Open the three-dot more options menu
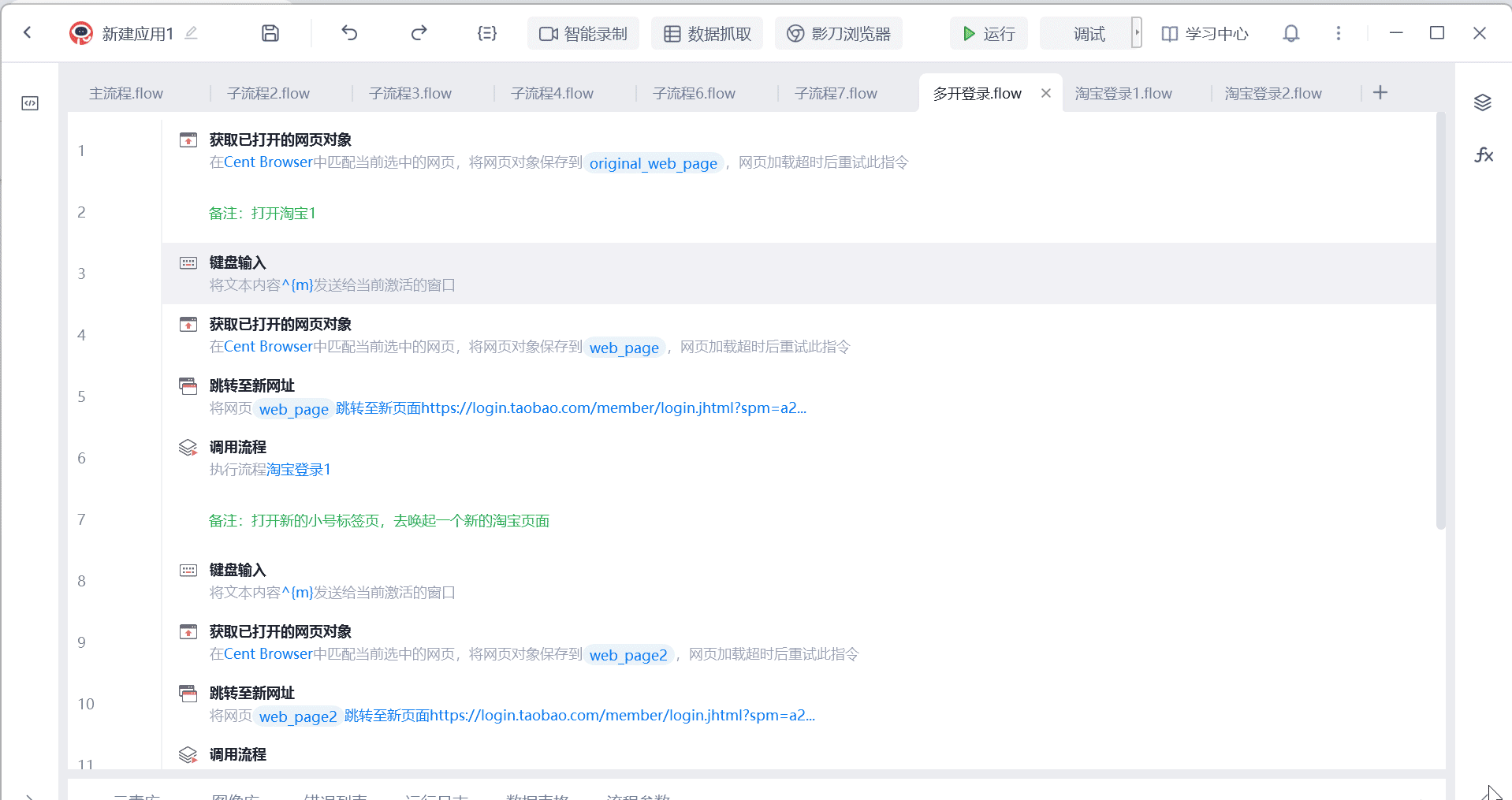 point(1338,33)
